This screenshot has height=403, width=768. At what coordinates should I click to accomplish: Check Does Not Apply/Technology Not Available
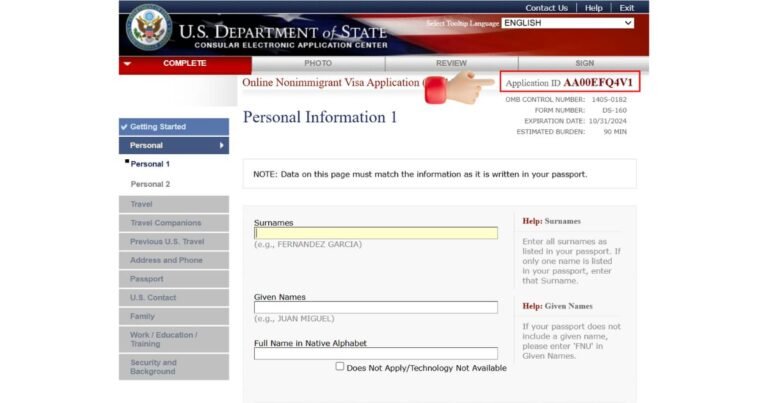[x=339, y=366]
